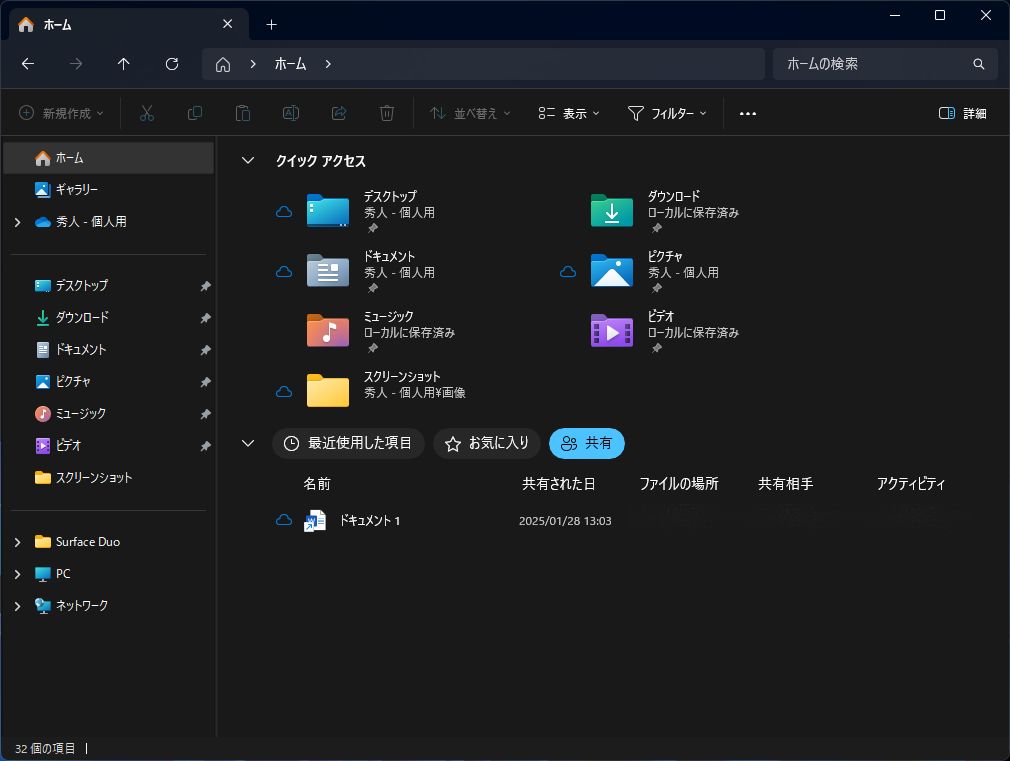The image size is (1010, 761).
Task: Select the 最近使用した項目 tab
Action: tap(348, 443)
